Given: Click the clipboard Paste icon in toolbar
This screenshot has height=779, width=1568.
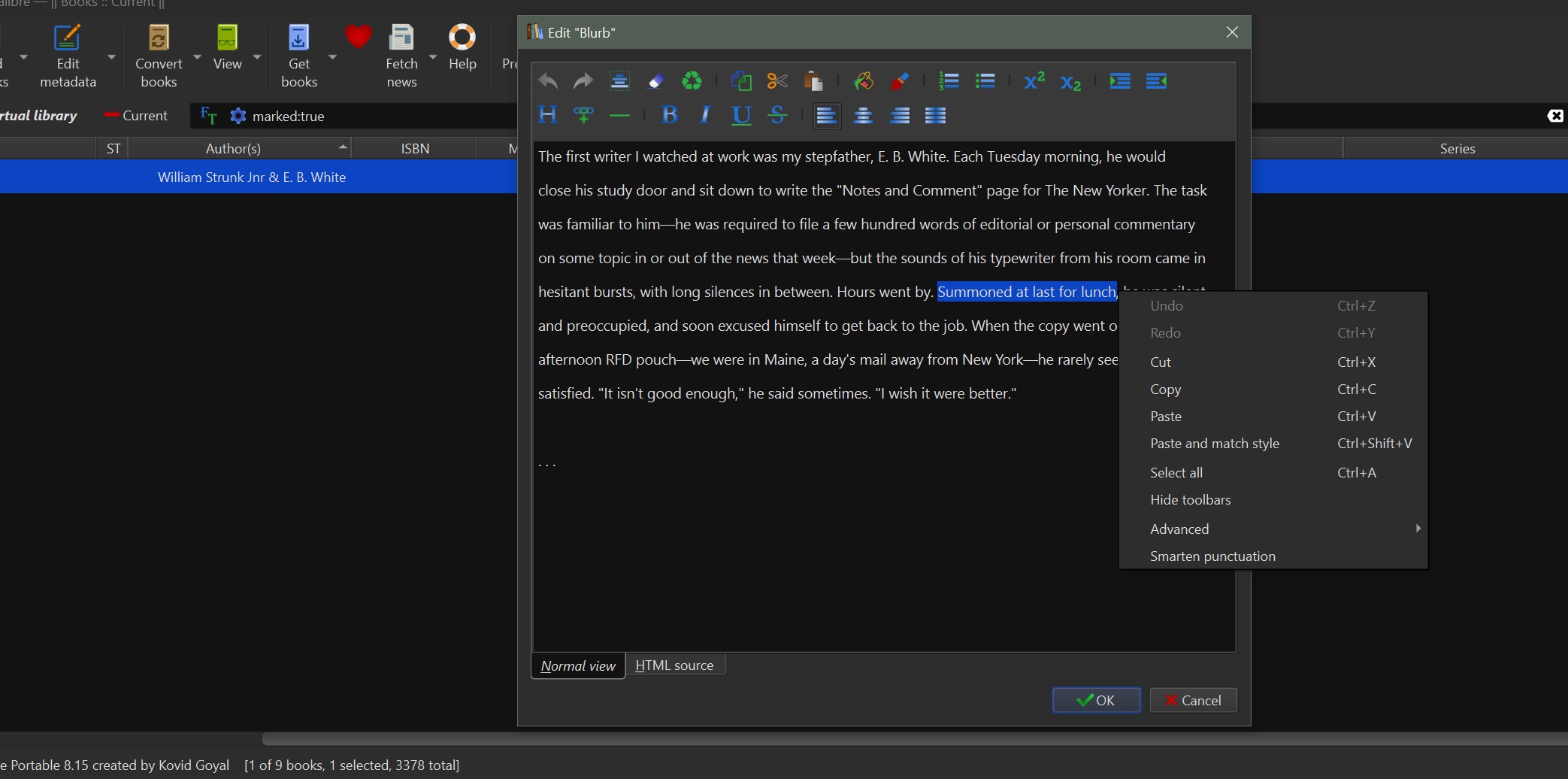Looking at the screenshot, I should [813, 81].
